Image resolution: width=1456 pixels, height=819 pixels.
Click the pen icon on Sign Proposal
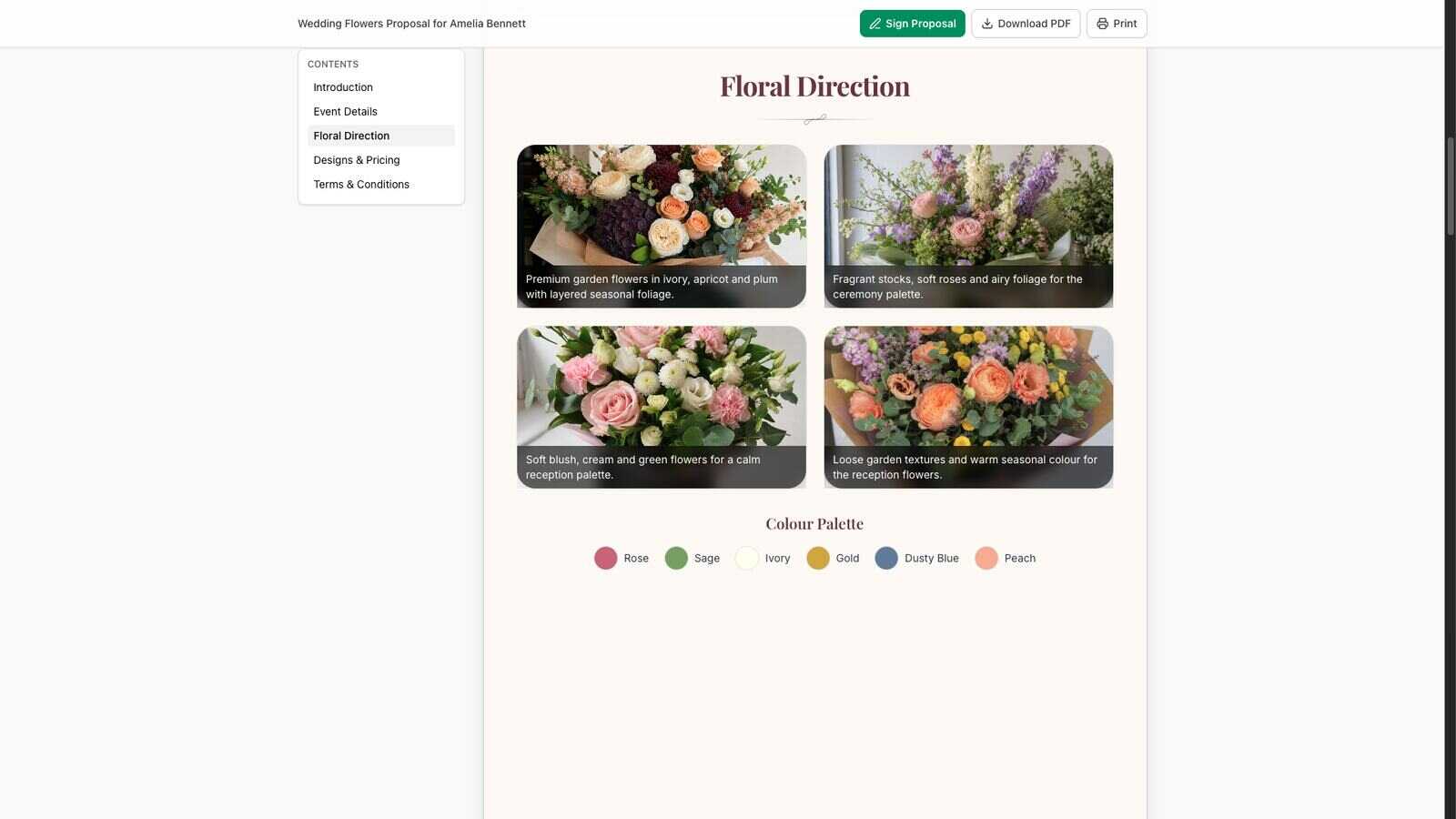tap(875, 24)
